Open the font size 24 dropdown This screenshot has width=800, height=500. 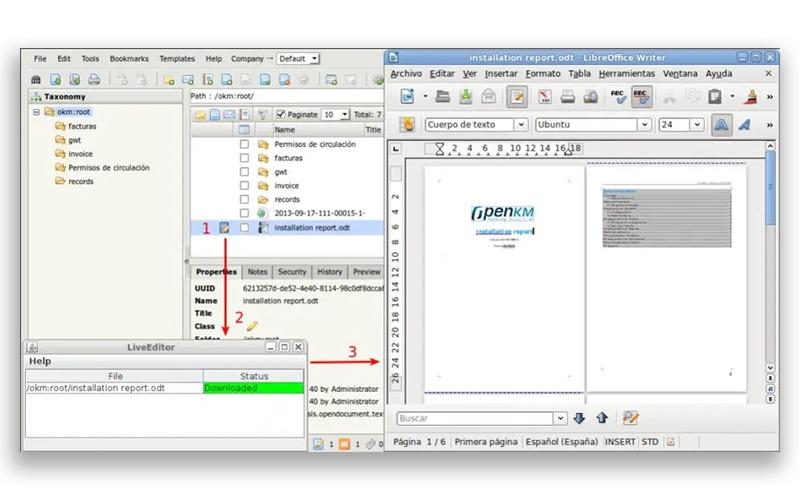tap(697, 124)
